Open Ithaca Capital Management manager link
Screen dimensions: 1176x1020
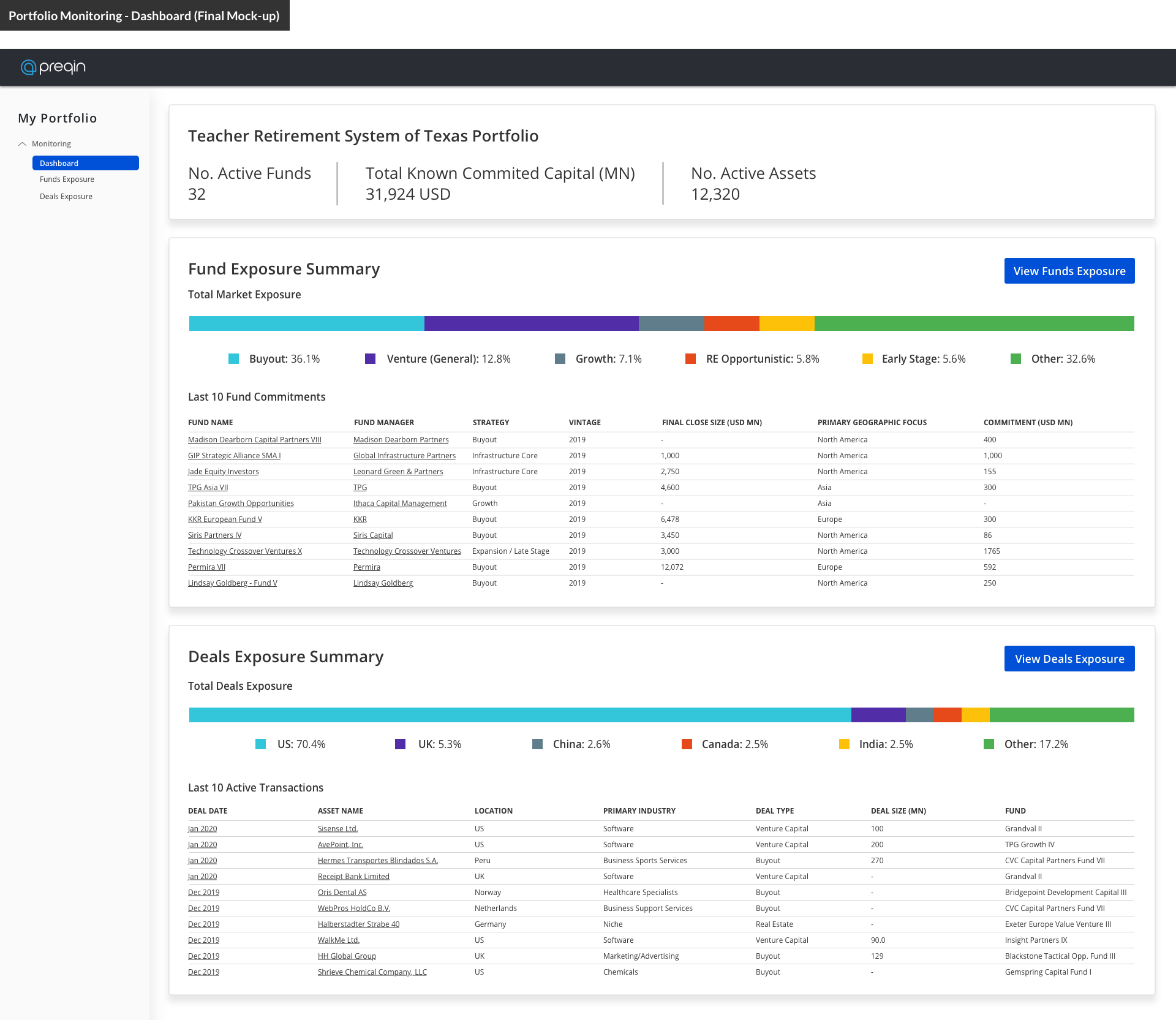click(x=400, y=504)
